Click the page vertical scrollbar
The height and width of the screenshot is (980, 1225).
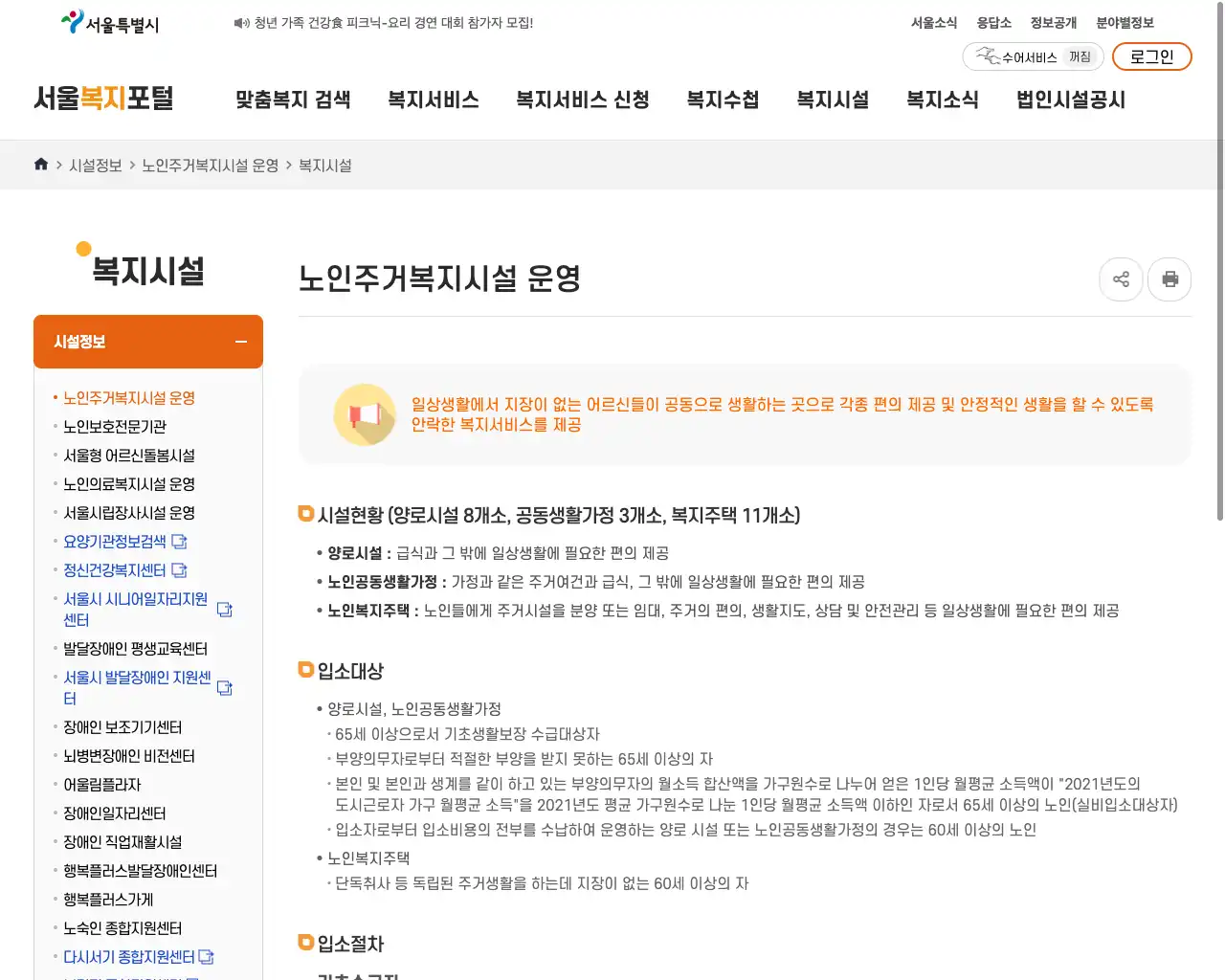coord(1219,263)
